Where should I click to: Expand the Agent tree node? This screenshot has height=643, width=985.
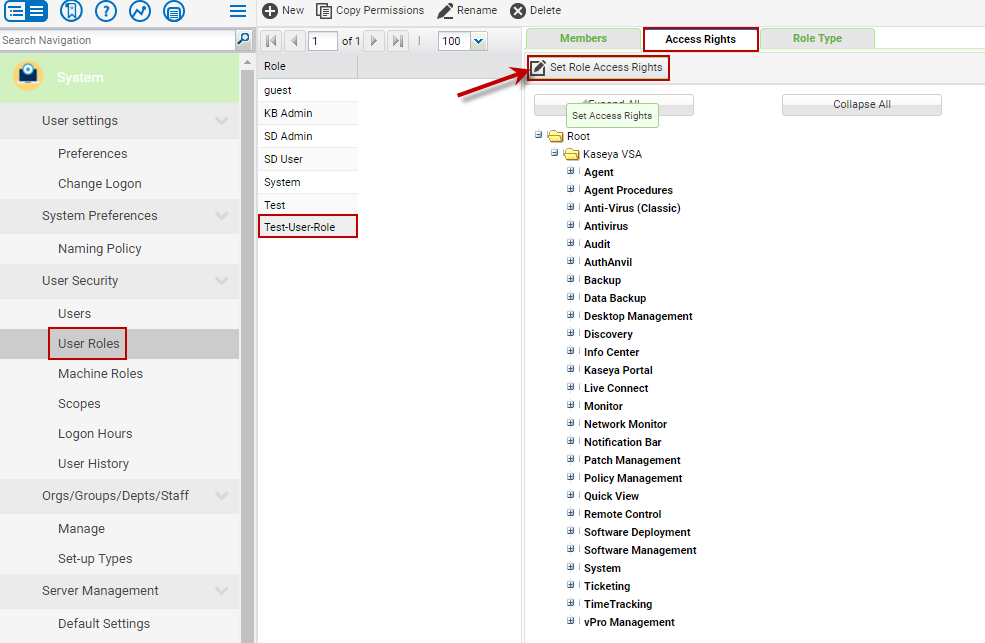[570, 171]
